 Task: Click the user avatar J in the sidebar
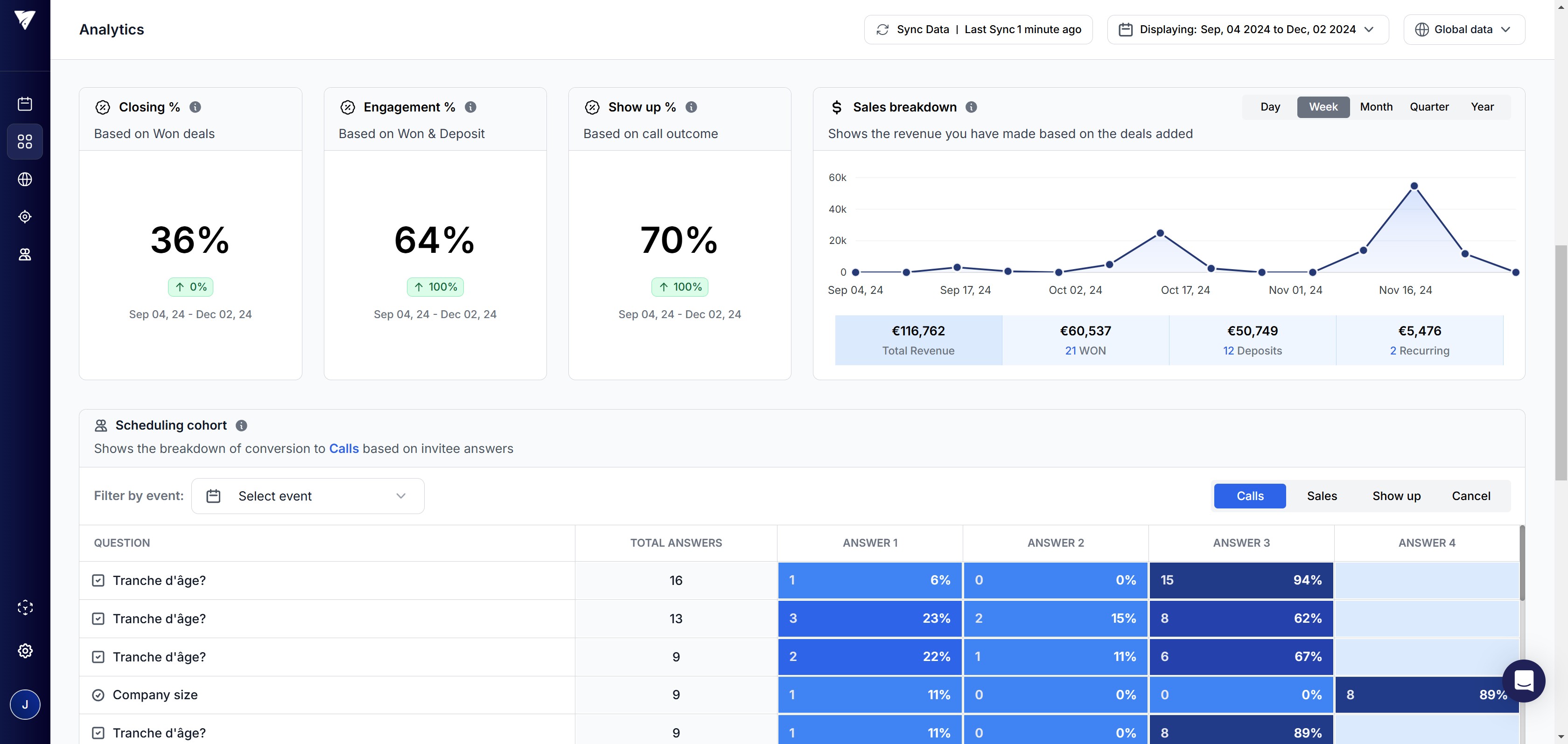pos(25,704)
